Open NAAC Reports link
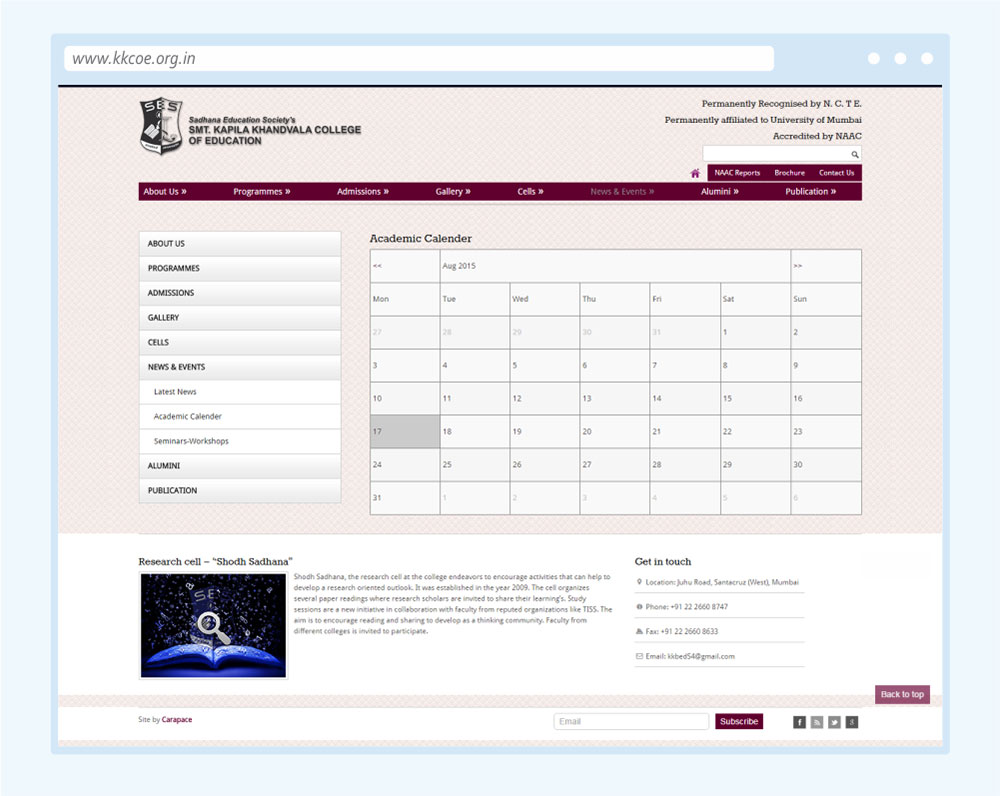This screenshot has width=1000, height=796. click(x=737, y=173)
